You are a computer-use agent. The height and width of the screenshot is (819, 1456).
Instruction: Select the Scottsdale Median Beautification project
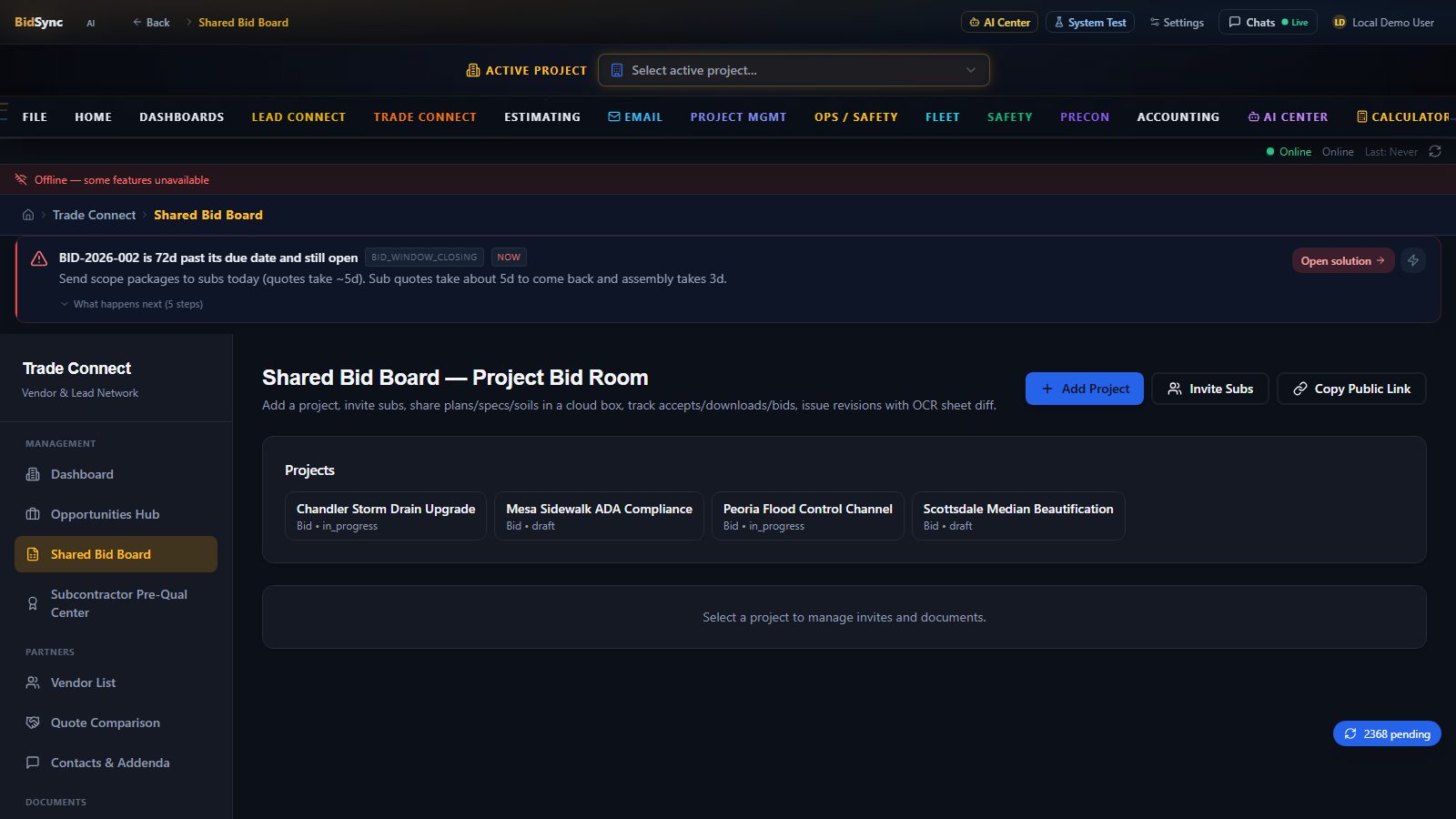[1018, 516]
